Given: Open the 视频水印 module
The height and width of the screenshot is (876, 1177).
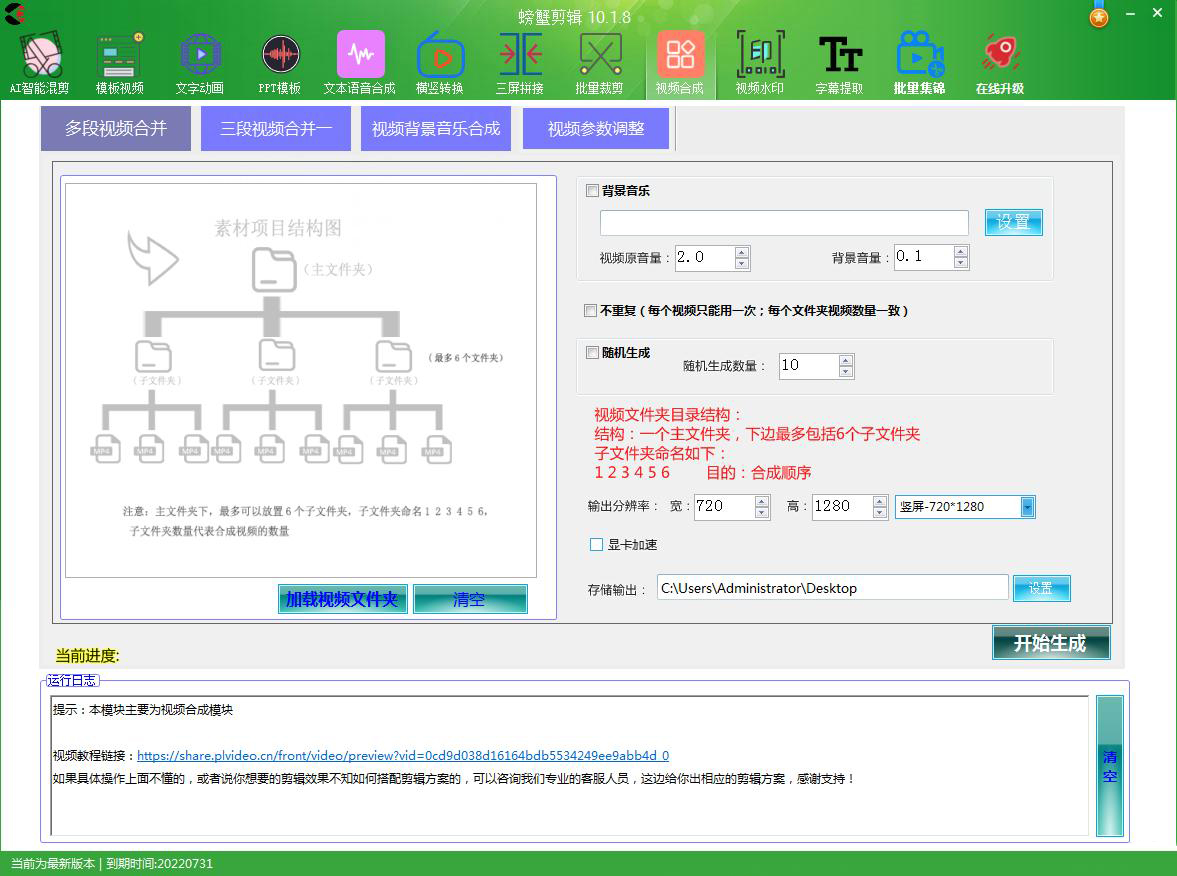Looking at the screenshot, I should tap(760, 60).
